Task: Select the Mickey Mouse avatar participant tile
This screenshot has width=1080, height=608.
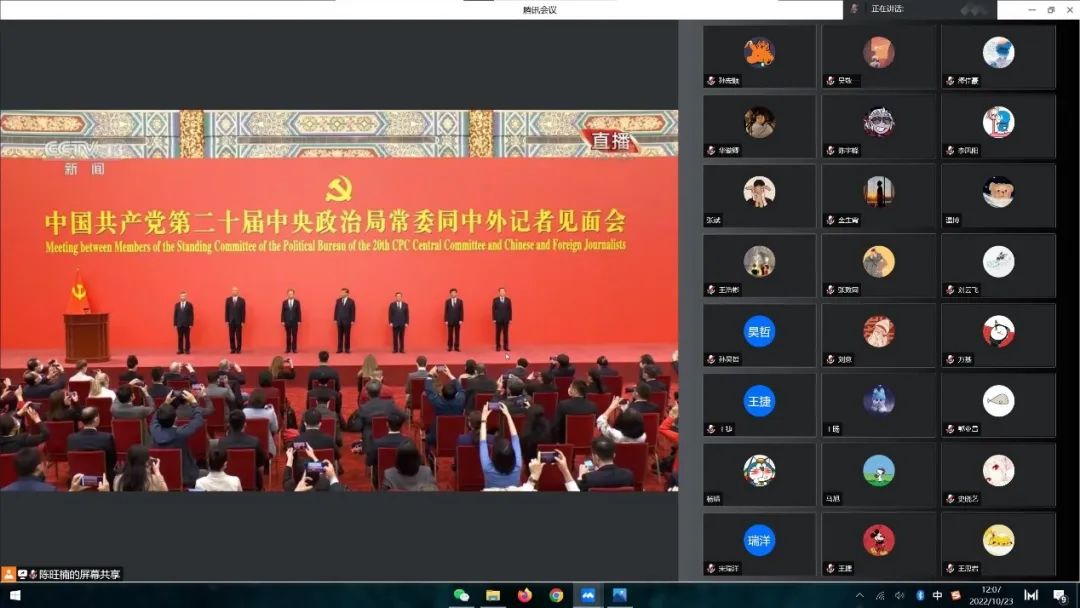Action: tap(879, 540)
